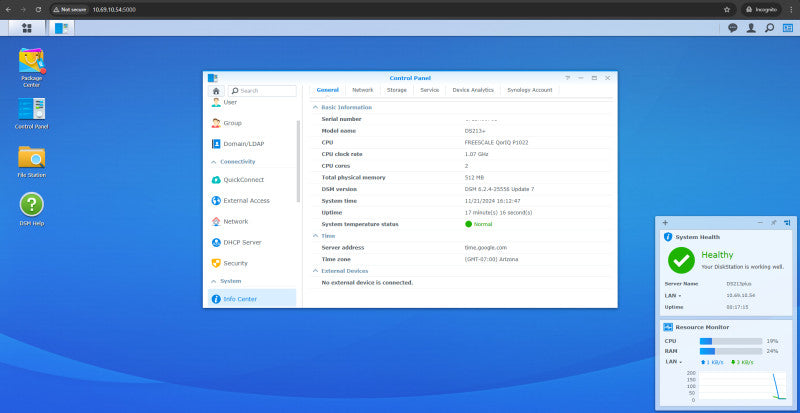Reload the browser page
800x413 pixels.
pyautogui.click(x=38, y=9)
